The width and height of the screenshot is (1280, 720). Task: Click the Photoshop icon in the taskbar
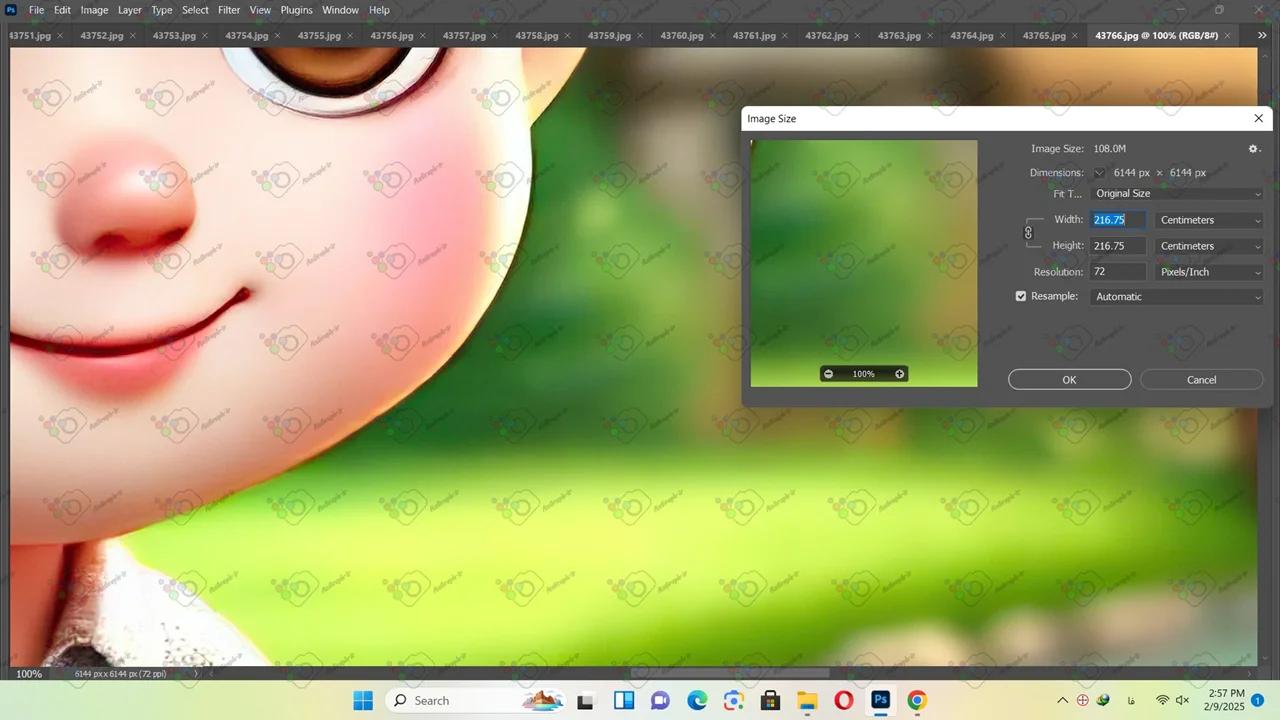(880, 700)
